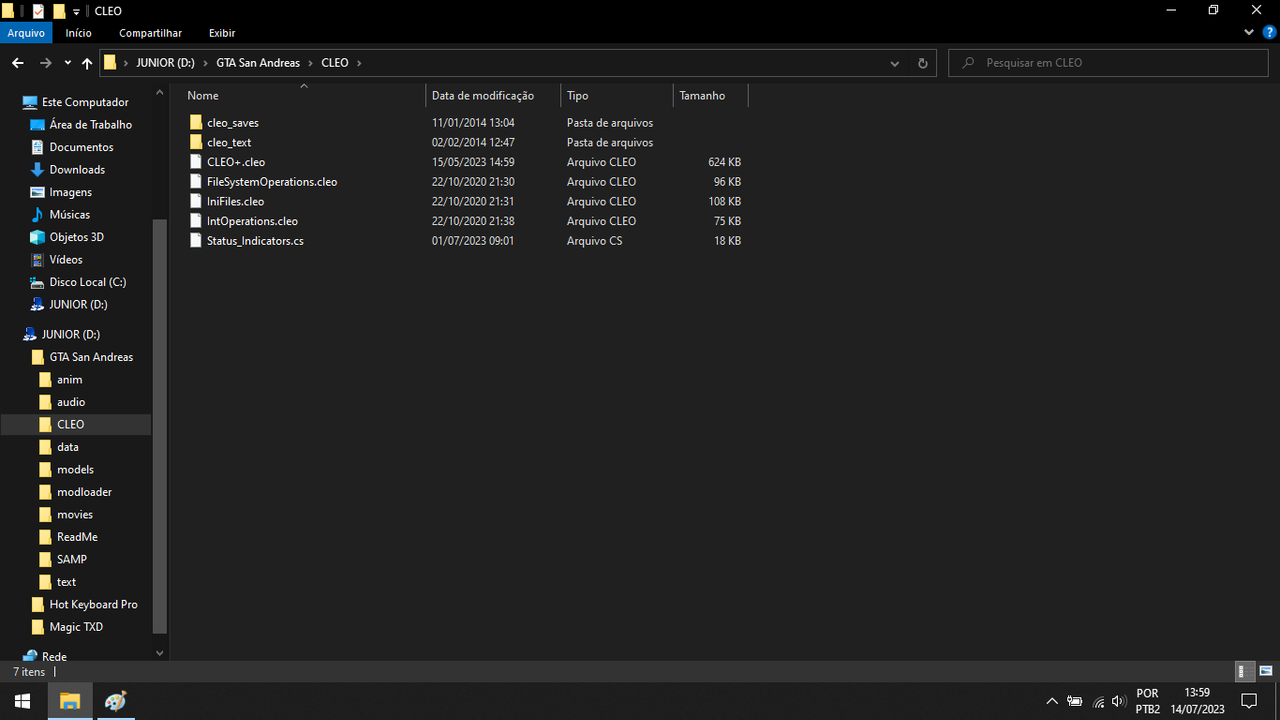Open the Wi-Fi network tray icon
Viewport: 1280px width, 720px height.
pyautogui.click(x=1098, y=701)
